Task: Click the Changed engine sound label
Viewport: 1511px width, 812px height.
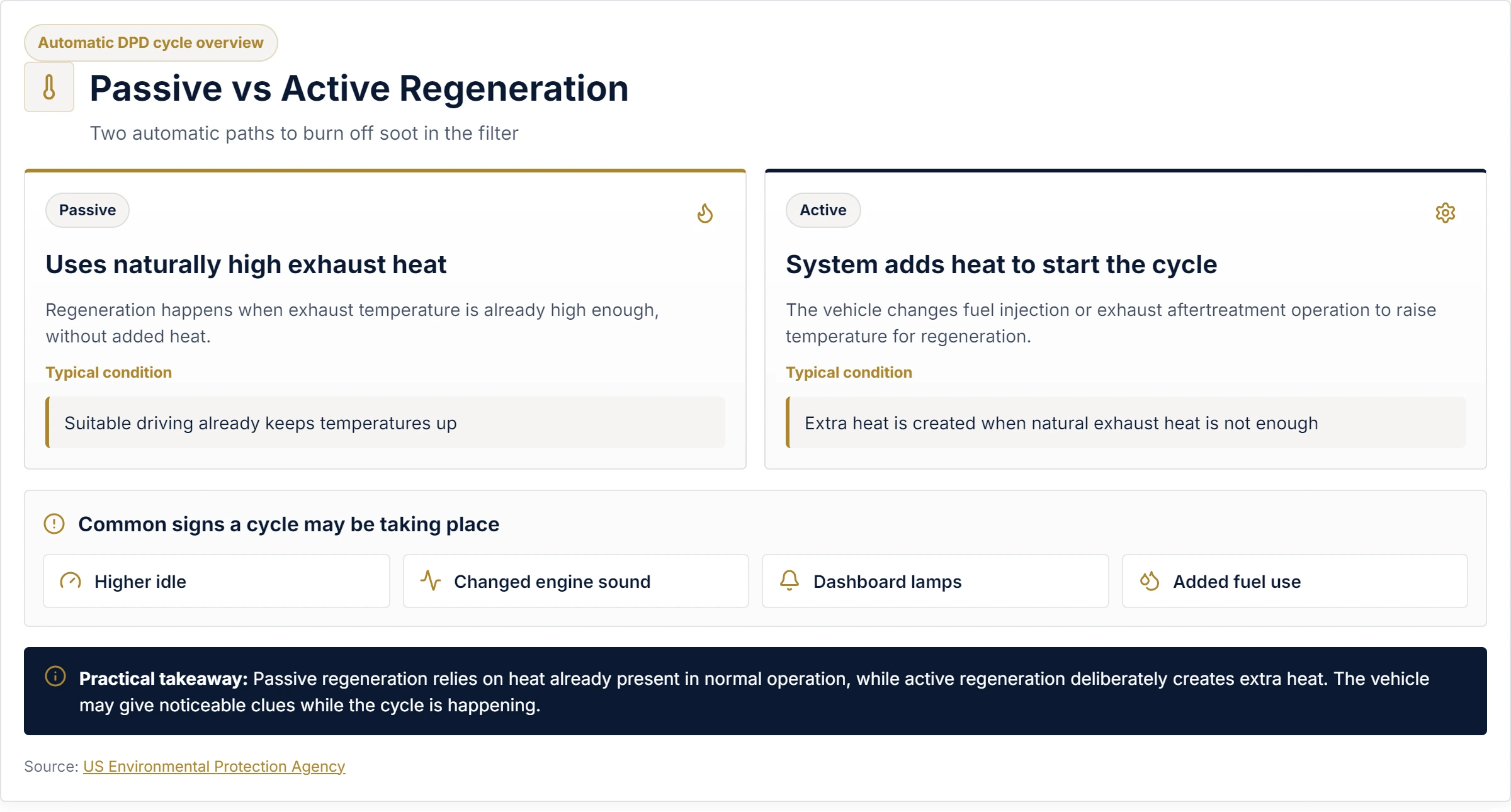Action: coord(552,582)
